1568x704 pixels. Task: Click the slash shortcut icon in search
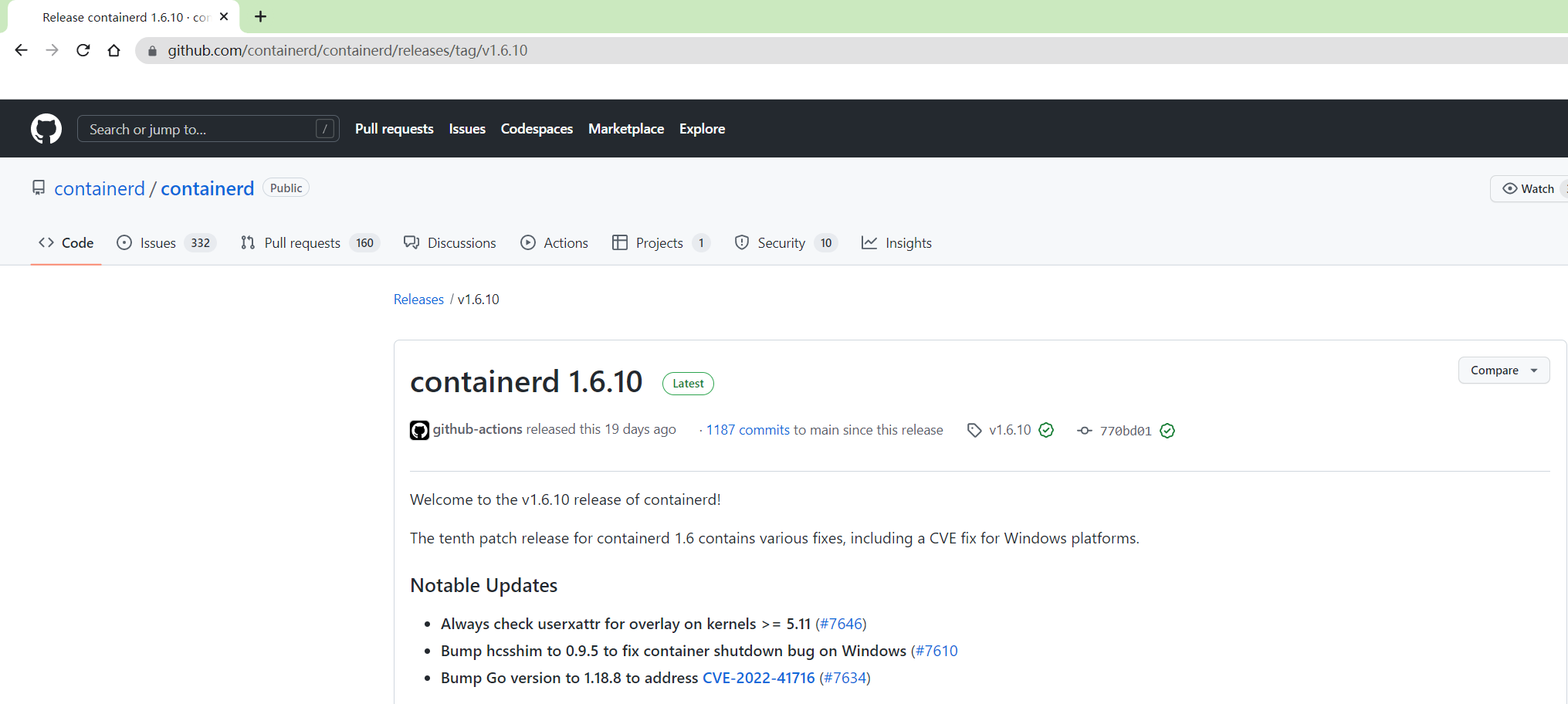pyautogui.click(x=325, y=129)
